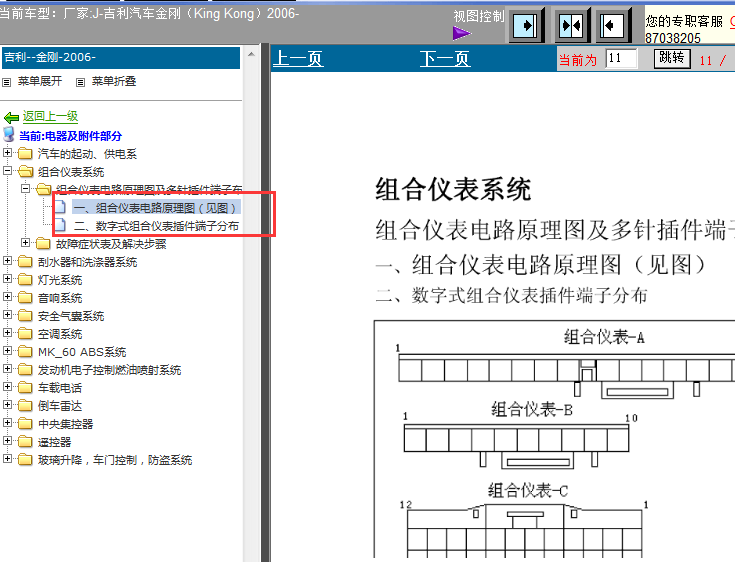Expand the MK_60 ABS系统 tree node
Image resolution: width=735 pixels, height=562 pixels.
click(8, 350)
